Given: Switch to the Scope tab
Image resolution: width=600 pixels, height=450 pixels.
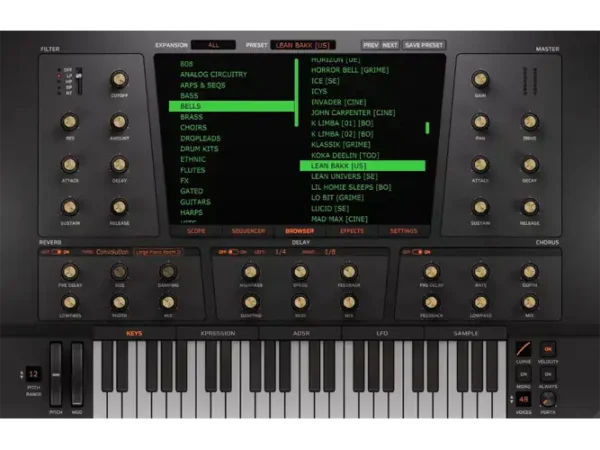Looking at the screenshot, I should 196,231.
